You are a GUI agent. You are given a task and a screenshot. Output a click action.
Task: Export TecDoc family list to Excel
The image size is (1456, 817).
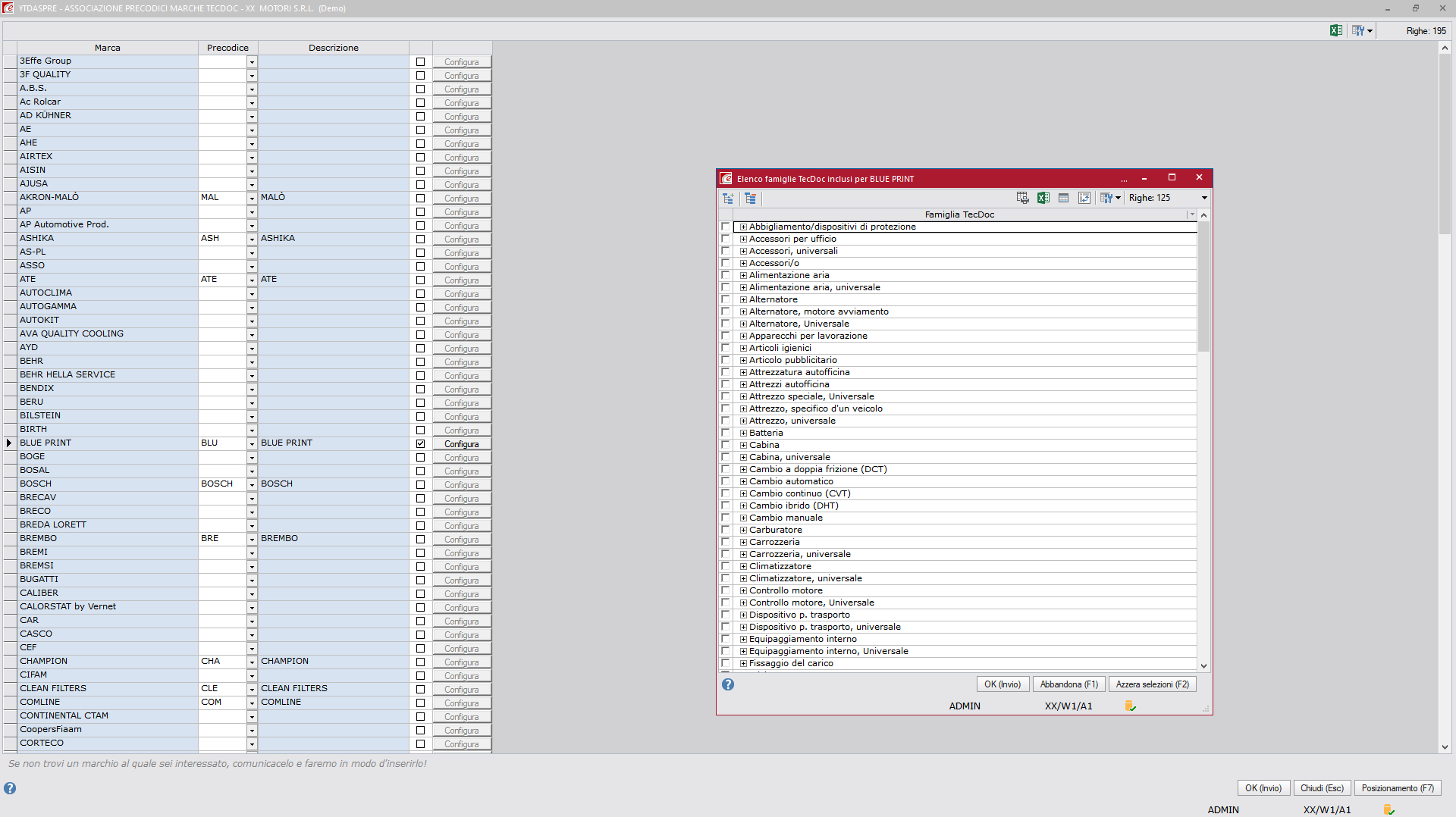click(x=1043, y=198)
